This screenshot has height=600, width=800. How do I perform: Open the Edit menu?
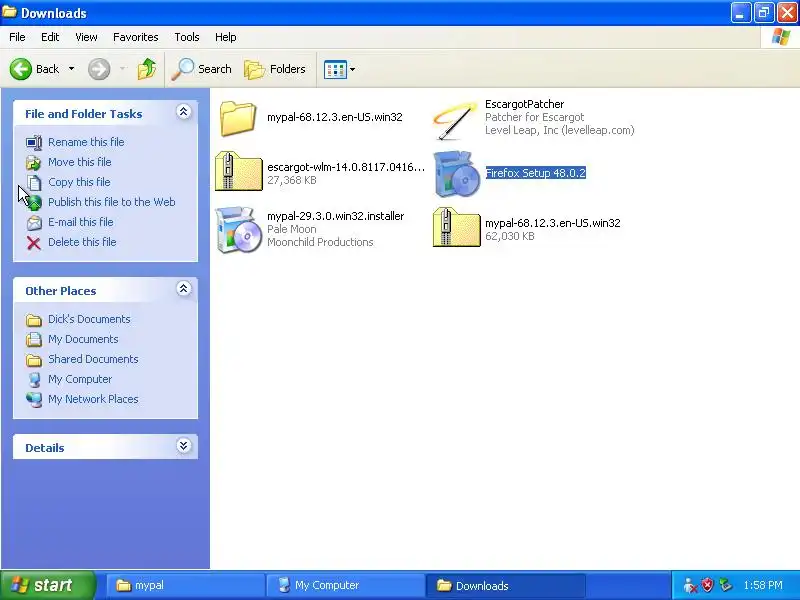50,37
